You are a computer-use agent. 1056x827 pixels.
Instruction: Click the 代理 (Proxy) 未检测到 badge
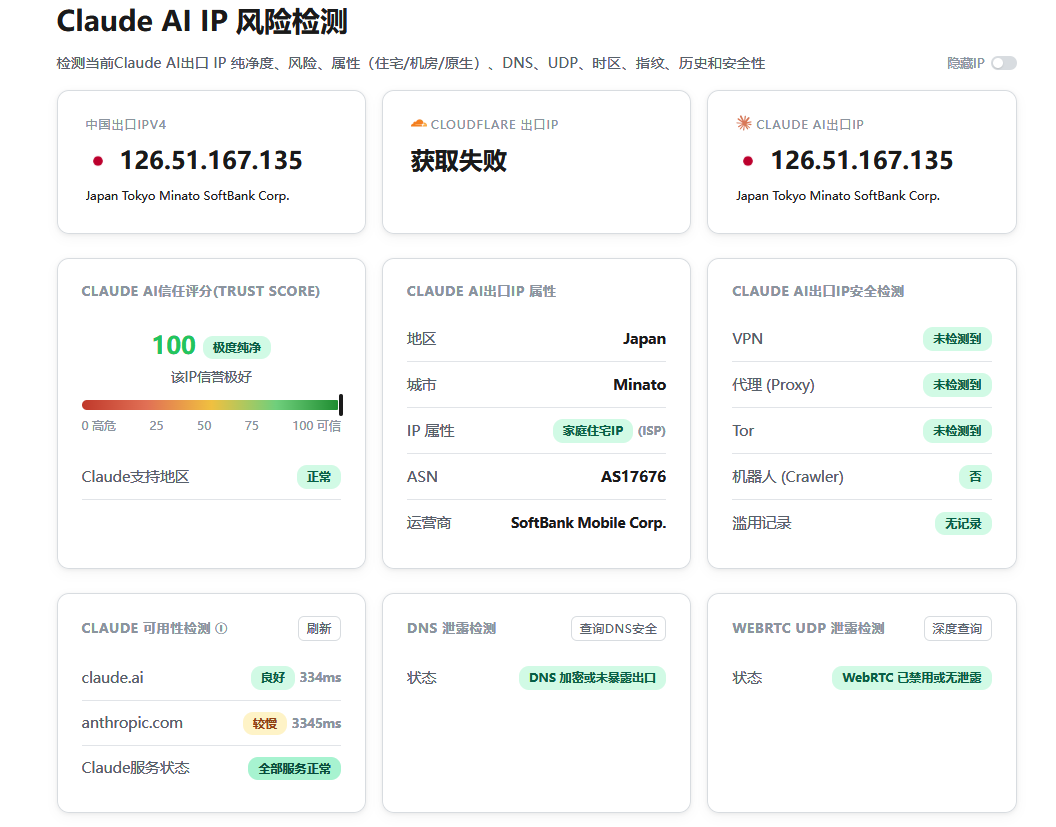point(957,385)
